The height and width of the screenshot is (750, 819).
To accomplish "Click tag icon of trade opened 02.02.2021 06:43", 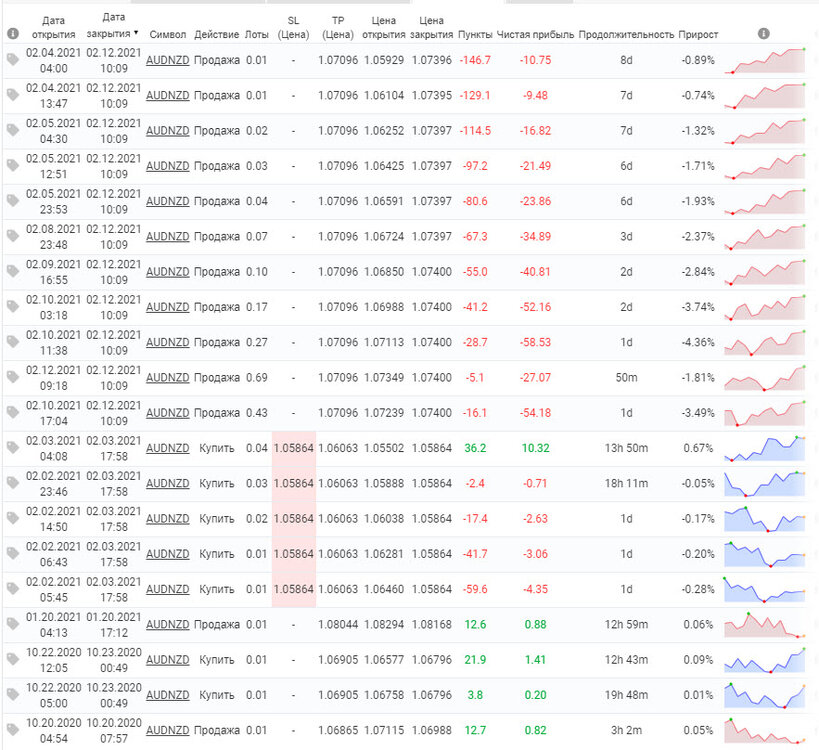I will tap(13, 554).
